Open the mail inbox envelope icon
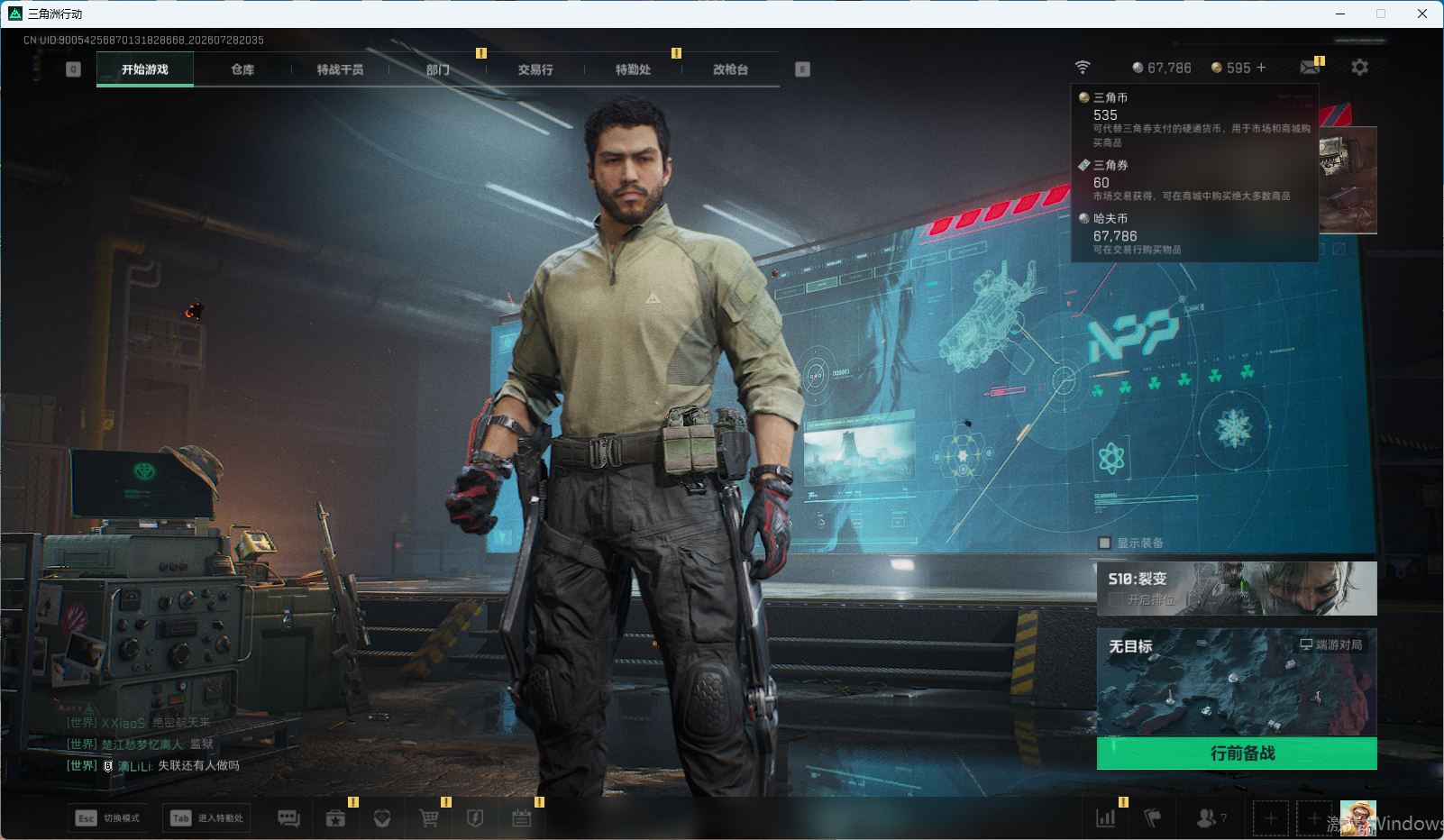This screenshot has height=840, width=1444. point(1311,68)
